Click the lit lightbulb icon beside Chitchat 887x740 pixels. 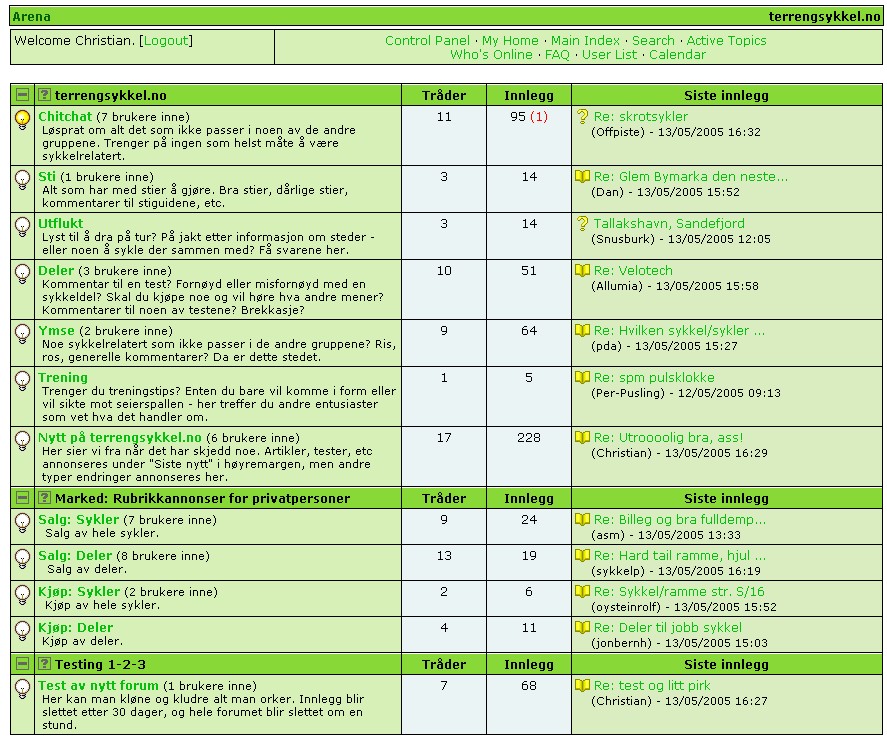22,119
